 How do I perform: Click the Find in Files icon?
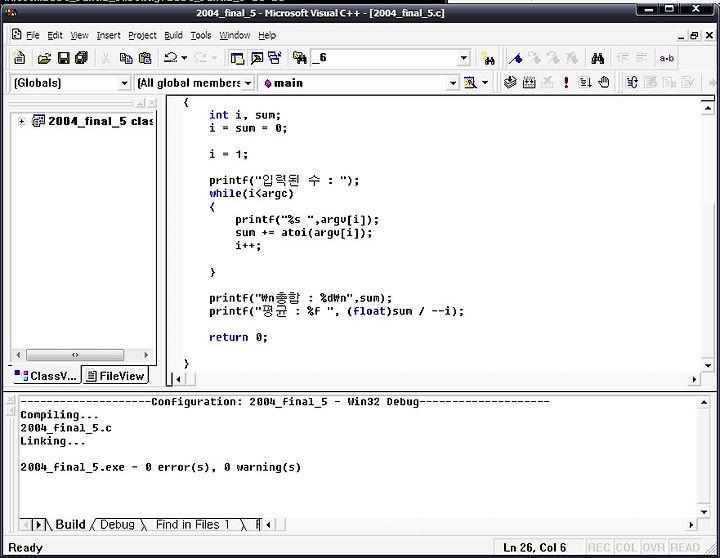point(300,58)
